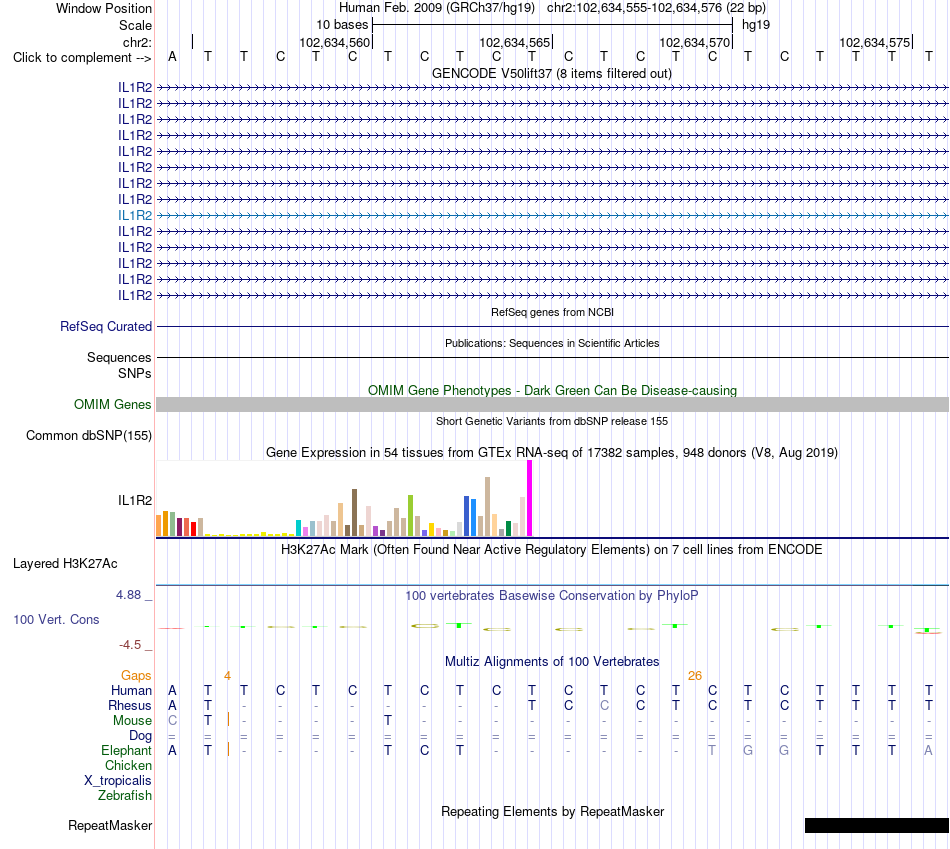Click the gray OMIM Genes bar
950x849 pixels.
pyautogui.click(x=552, y=405)
